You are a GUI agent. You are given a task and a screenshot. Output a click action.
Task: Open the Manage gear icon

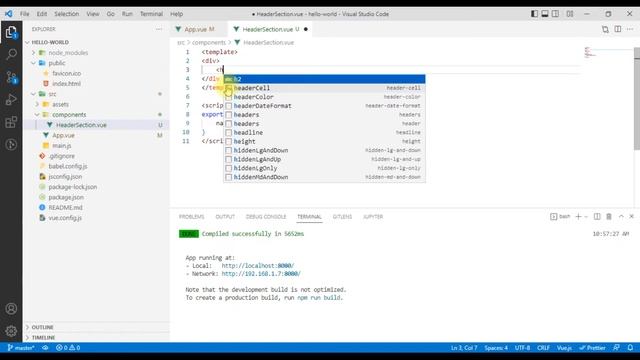(x=11, y=331)
